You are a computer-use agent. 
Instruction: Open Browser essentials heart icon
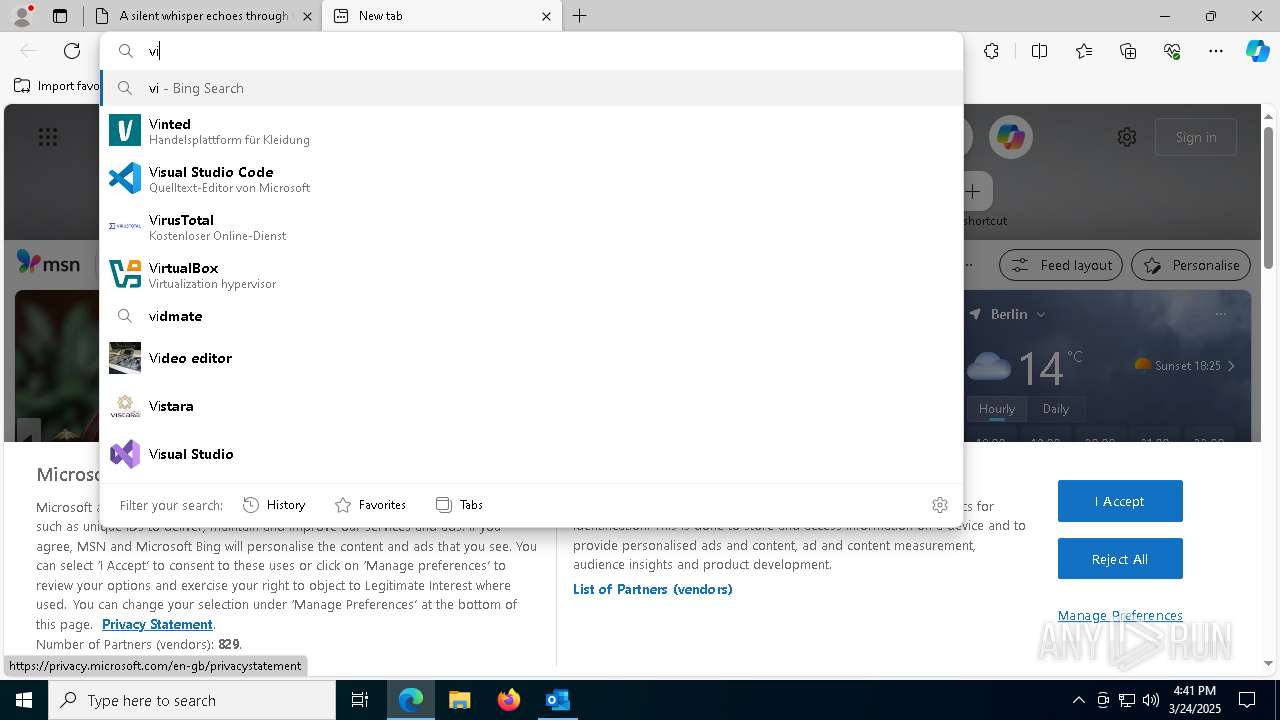point(1172,51)
